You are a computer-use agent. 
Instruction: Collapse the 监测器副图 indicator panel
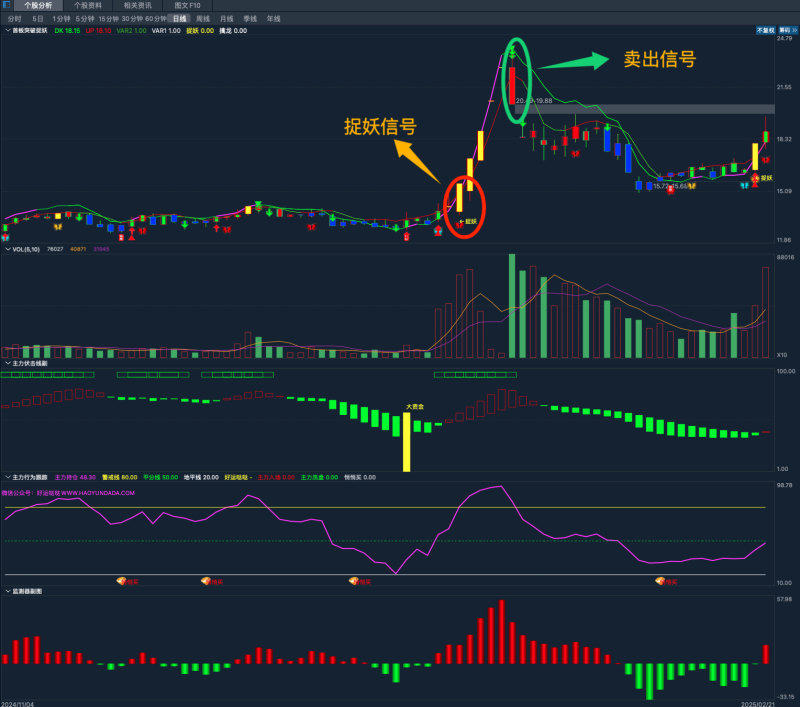pyautogui.click(x=8, y=591)
